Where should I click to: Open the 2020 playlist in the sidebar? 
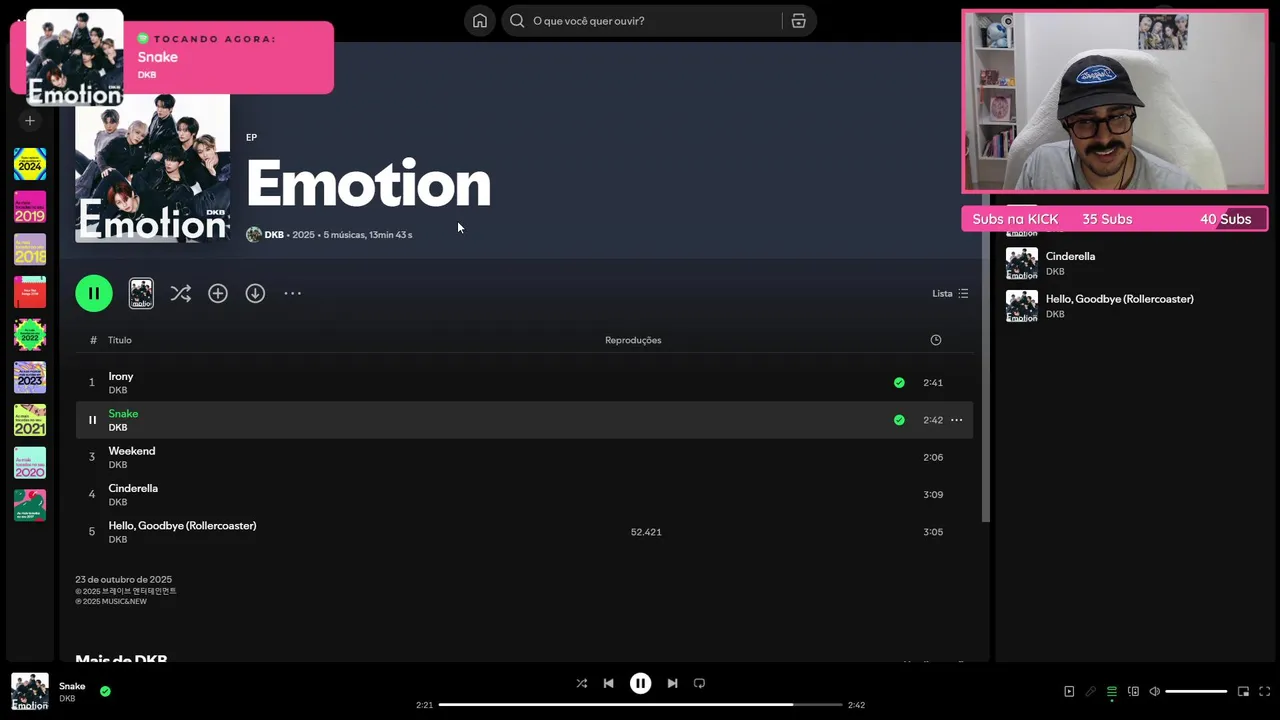(30, 462)
